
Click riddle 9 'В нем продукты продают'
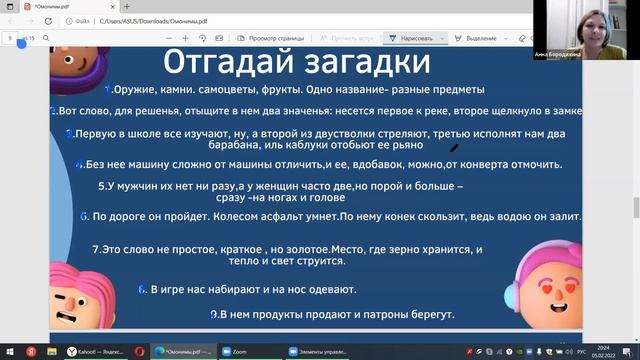(x=332, y=314)
